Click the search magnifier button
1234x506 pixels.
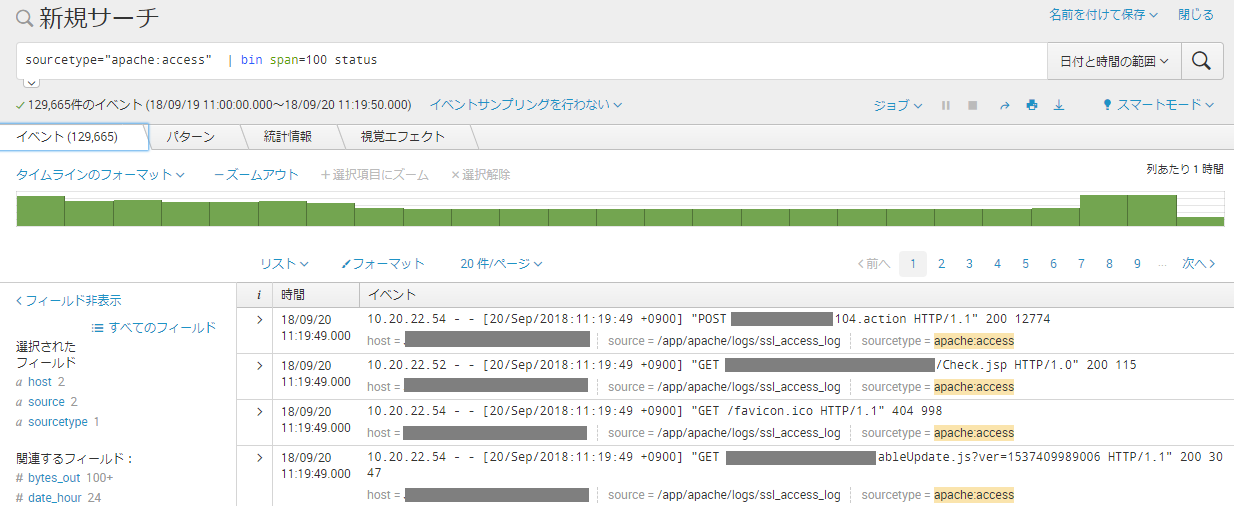pyautogui.click(x=1202, y=61)
